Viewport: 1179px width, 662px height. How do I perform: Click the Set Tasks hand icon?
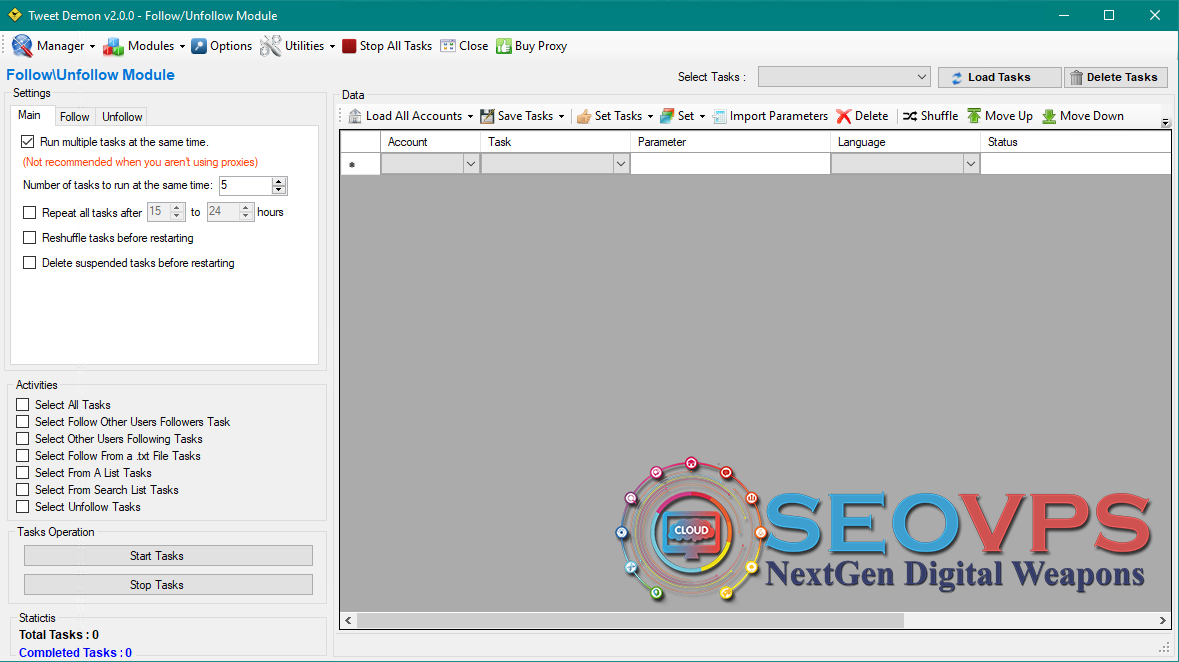tap(583, 116)
